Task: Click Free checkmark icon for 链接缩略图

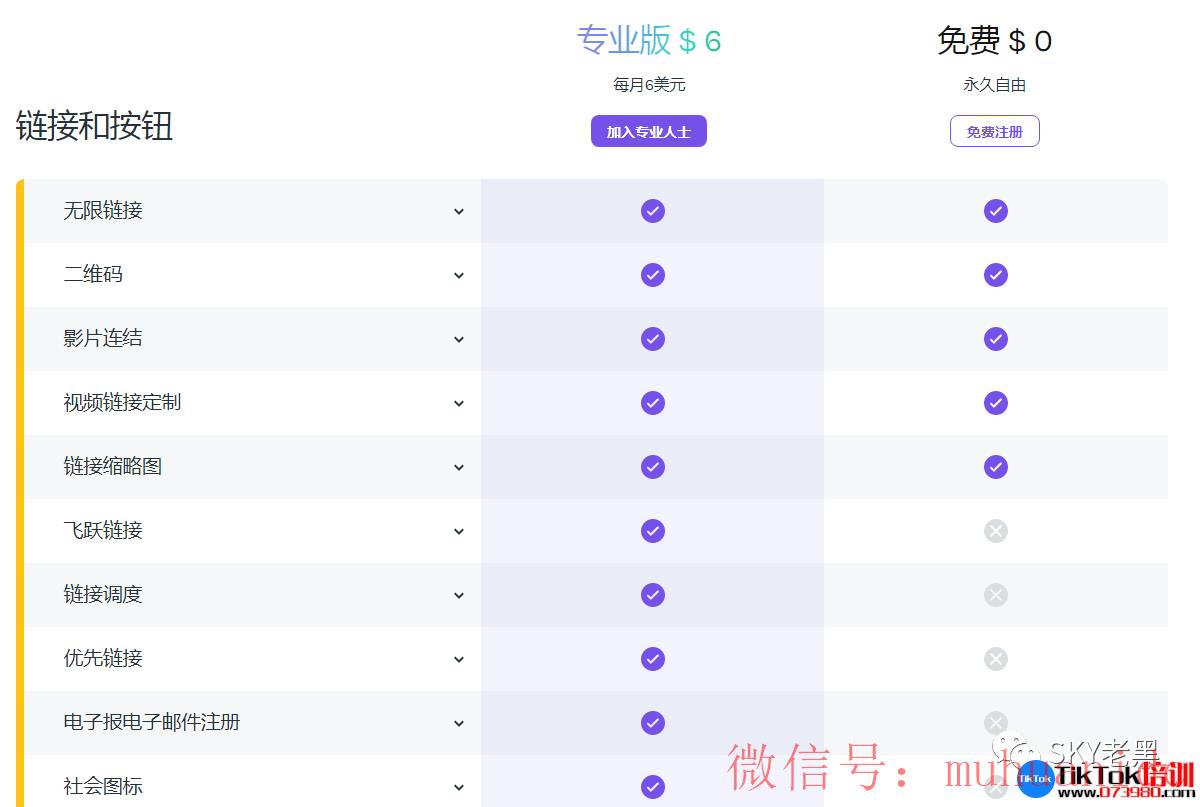Action: 995,467
